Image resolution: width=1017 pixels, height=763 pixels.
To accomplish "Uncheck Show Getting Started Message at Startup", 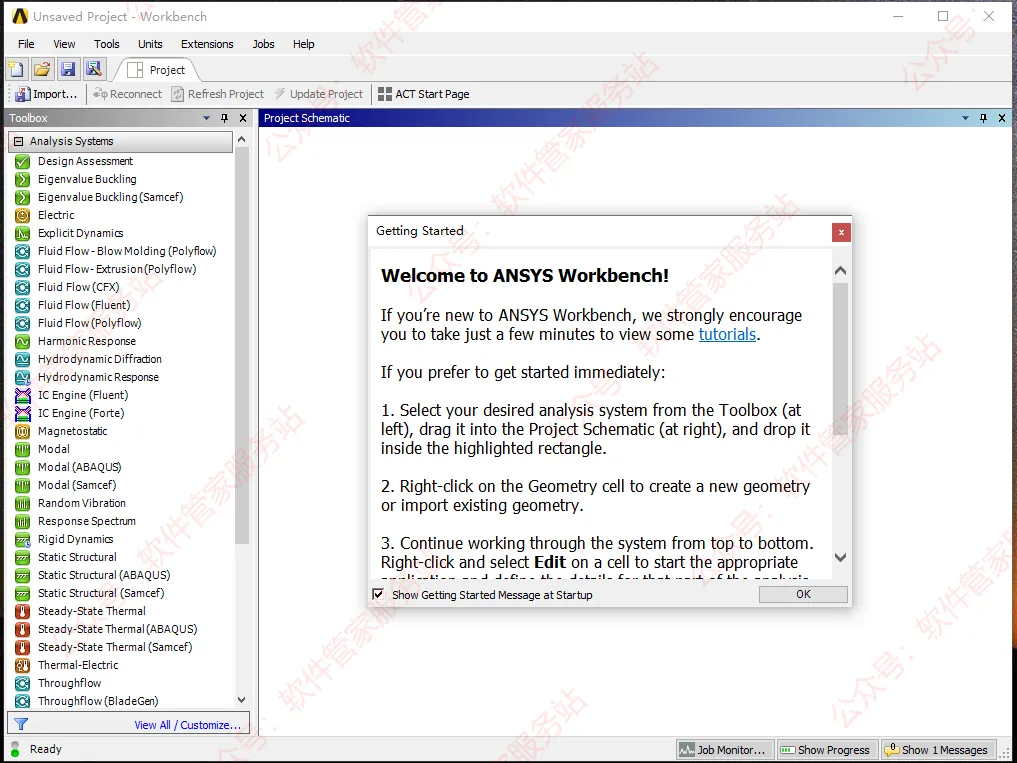I will (x=377, y=594).
